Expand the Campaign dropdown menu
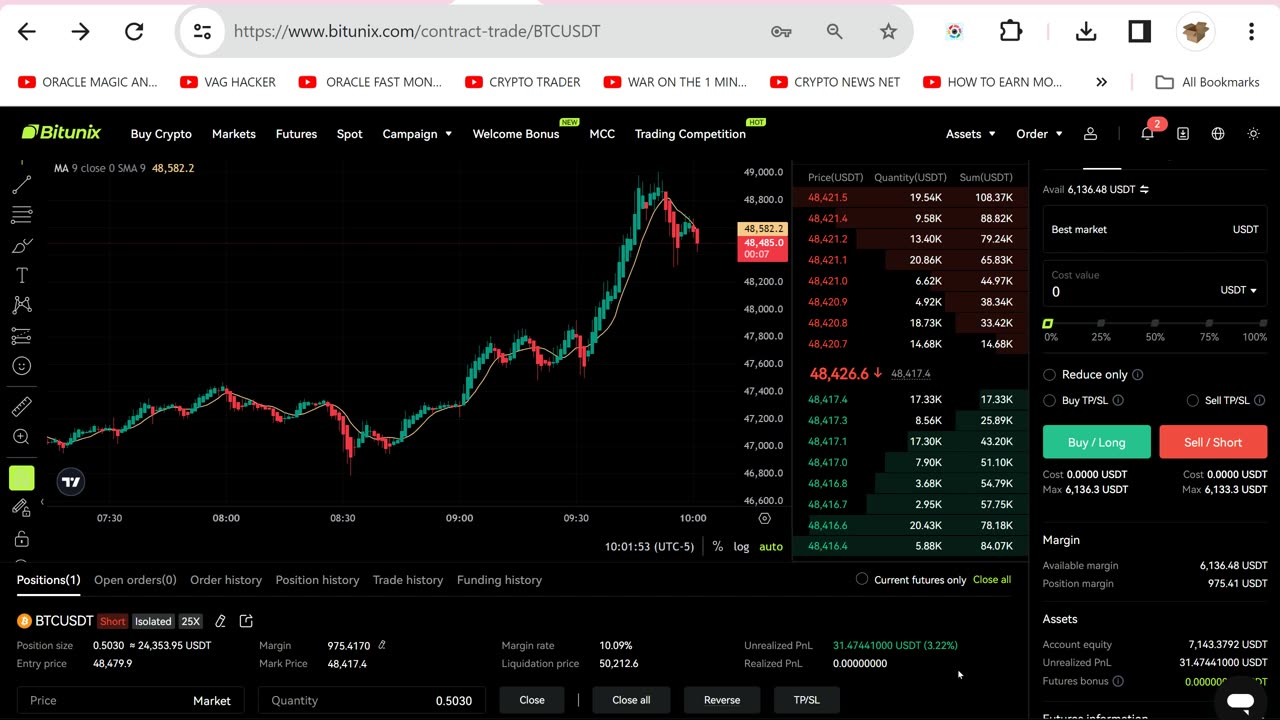Image resolution: width=1280 pixels, height=720 pixels. click(x=417, y=133)
